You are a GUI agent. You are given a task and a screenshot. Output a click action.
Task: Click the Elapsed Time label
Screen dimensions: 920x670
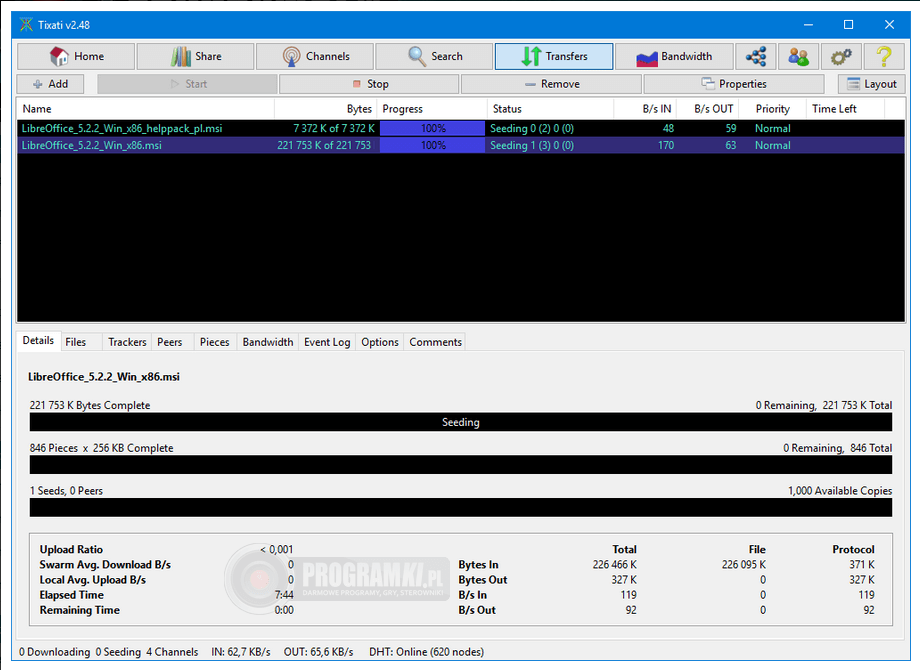click(72, 595)
